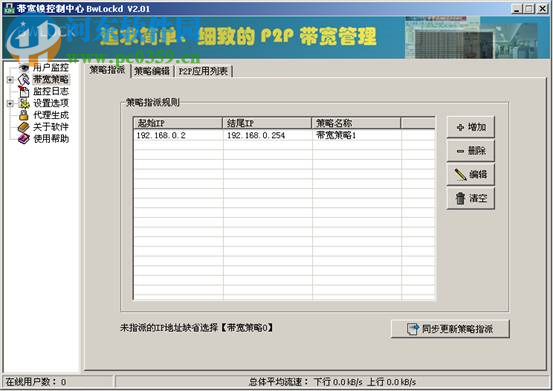Minimize the BwLockd window
The image size is (553, 391).
tap(517, 8)
